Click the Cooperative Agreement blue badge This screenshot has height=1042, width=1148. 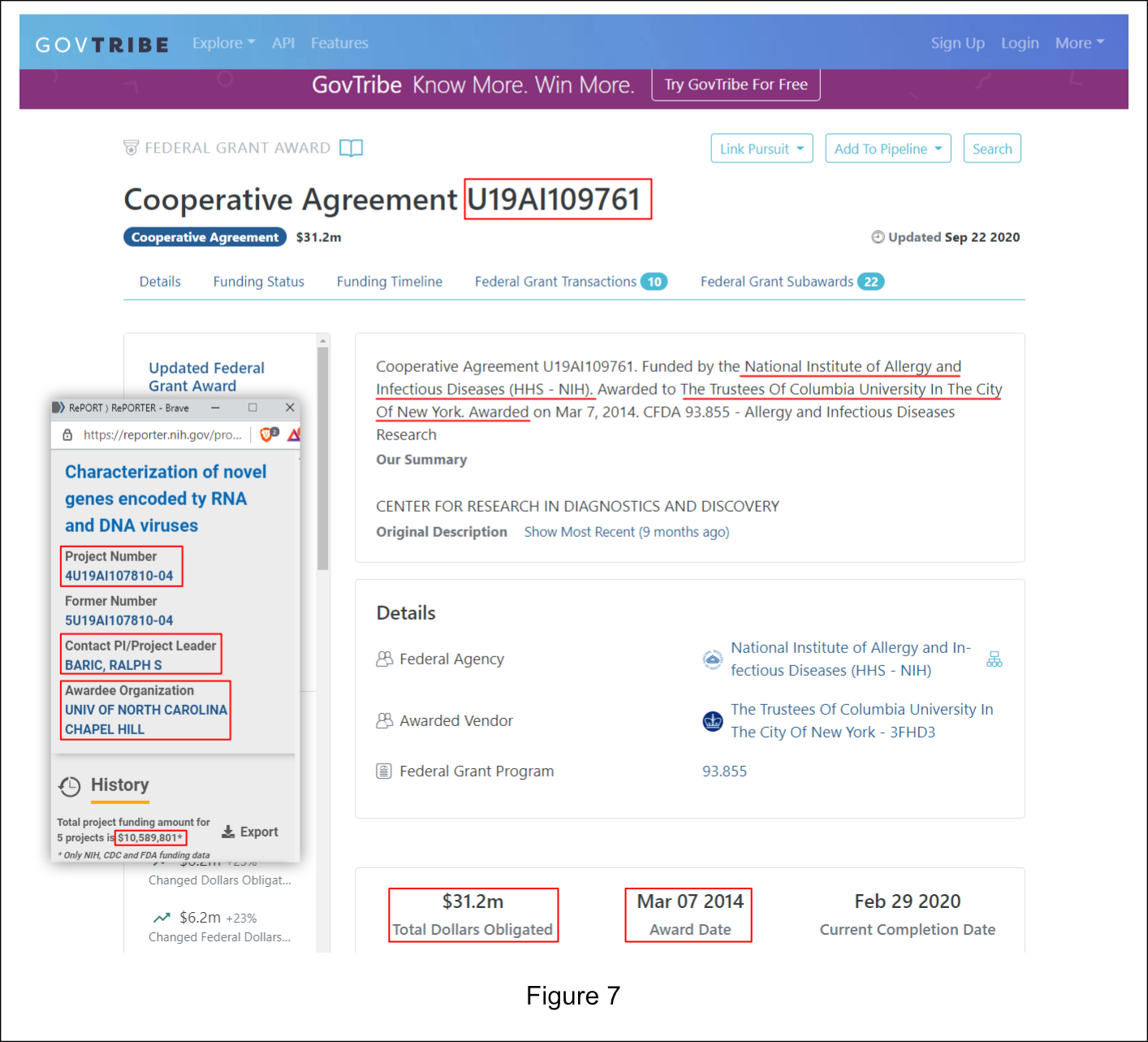[205, 237]
